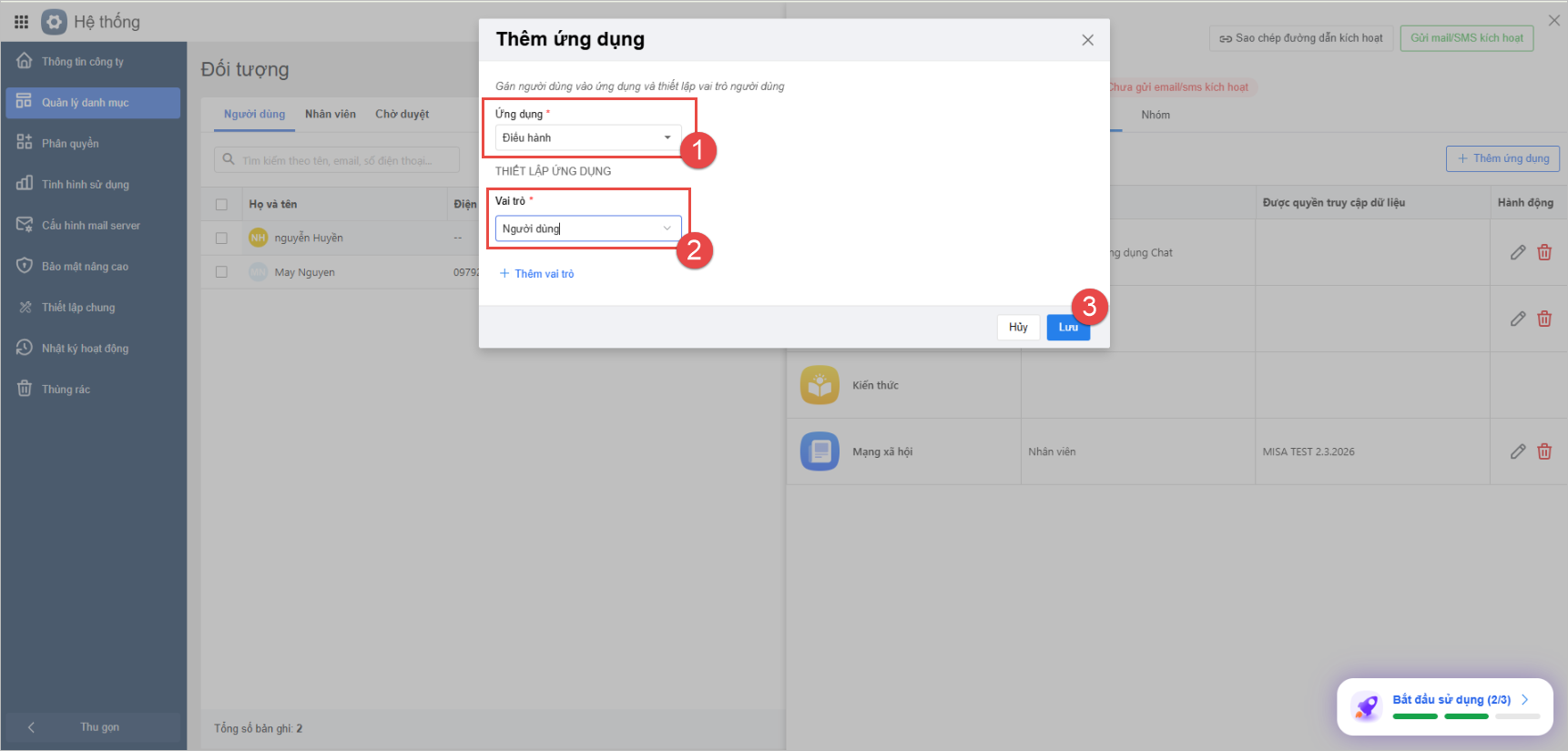Click nguyễn Huyền avatar icon
1568x751 pixels.
pyautogui.click(x=259, y=238)
